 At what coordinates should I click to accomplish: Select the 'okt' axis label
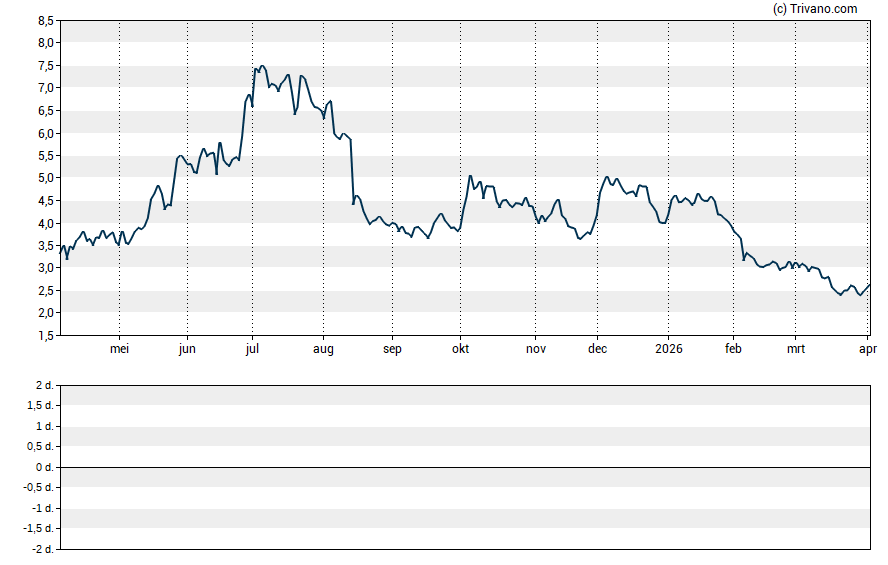click(460, 349)
